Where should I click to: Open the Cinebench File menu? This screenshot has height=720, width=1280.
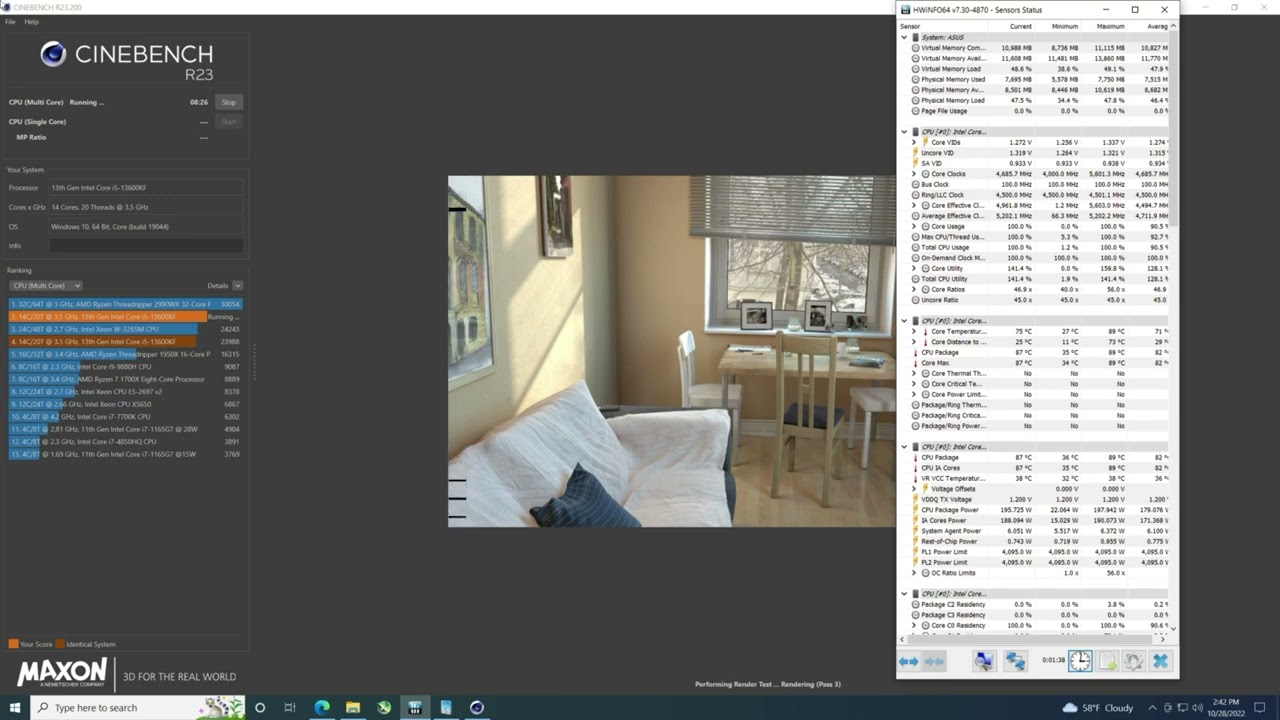[x=10, y=21]
